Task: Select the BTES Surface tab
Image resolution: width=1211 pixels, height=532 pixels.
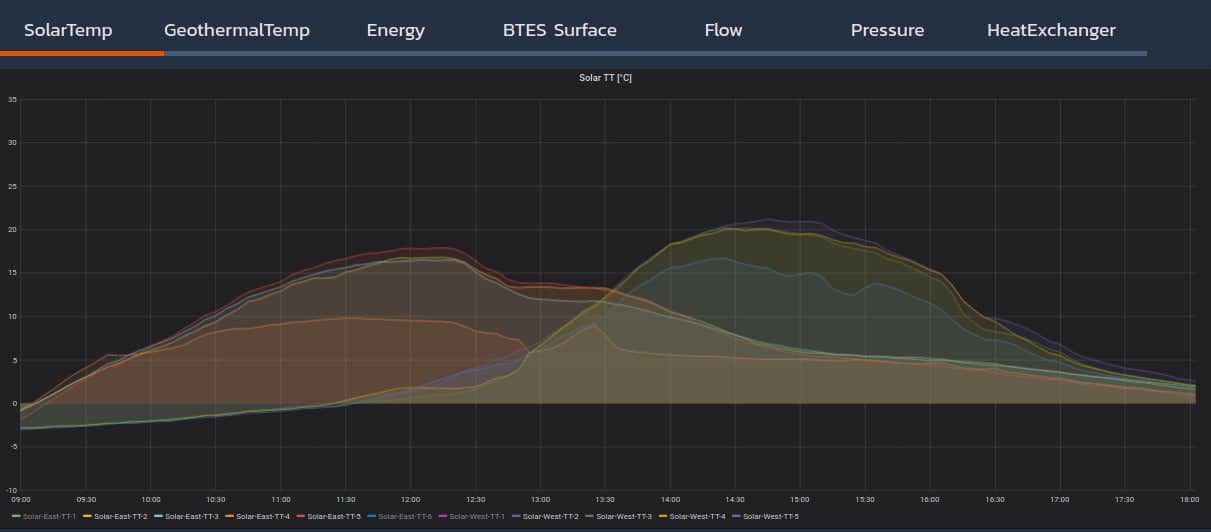Action: point(559,30)
